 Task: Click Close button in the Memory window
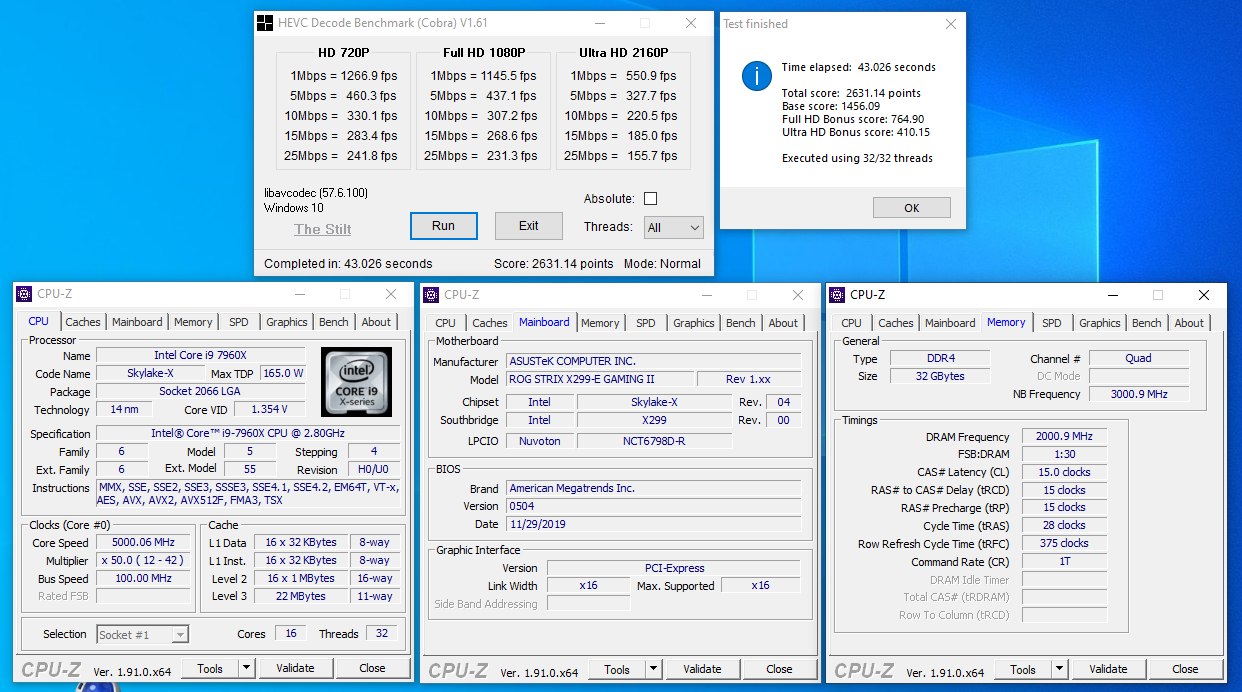pyautogui.click(x=1186, y=669)
